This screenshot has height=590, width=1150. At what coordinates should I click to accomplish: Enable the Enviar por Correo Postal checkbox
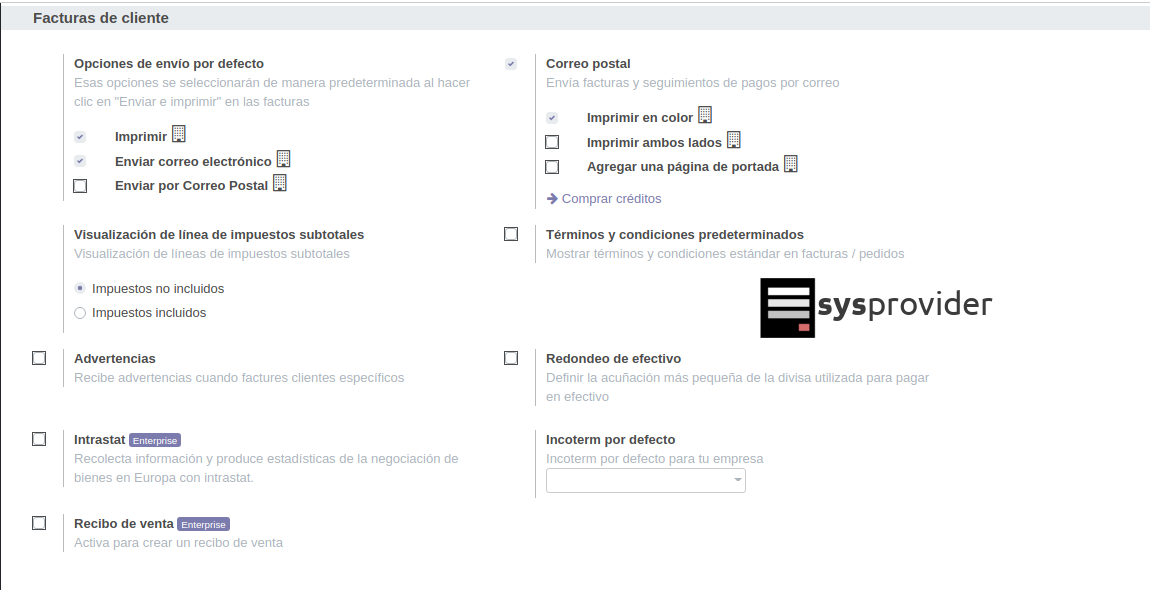coord(80,185)
